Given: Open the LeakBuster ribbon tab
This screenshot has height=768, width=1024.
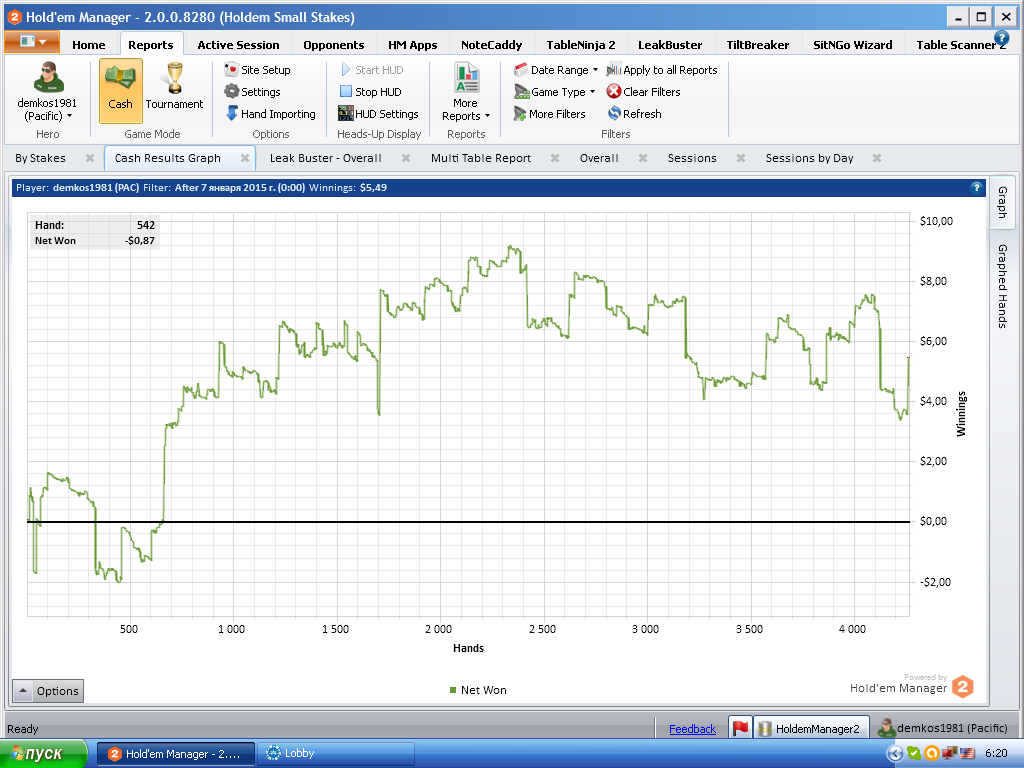Looking at the screenshot, I should pos(670,44).
